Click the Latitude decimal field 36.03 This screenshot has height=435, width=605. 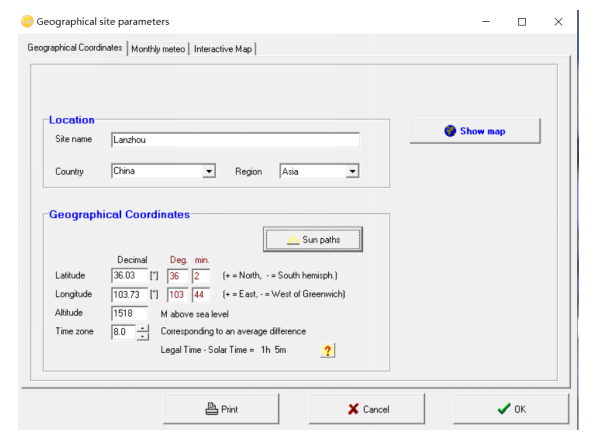pos(129,276)
